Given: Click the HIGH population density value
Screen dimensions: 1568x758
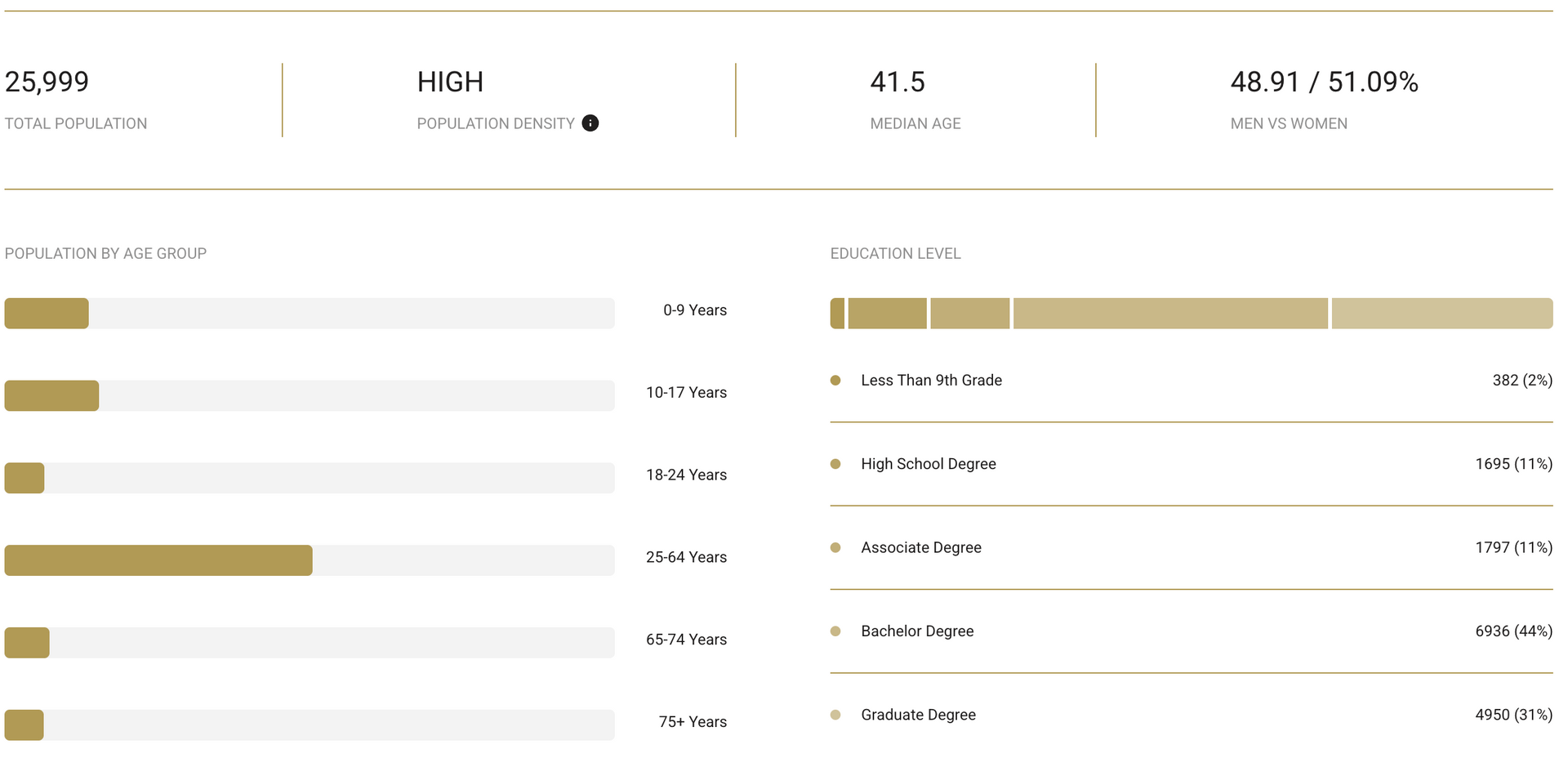Looking at the screenshot, I should pyautogui.click(x=450, y=82).
